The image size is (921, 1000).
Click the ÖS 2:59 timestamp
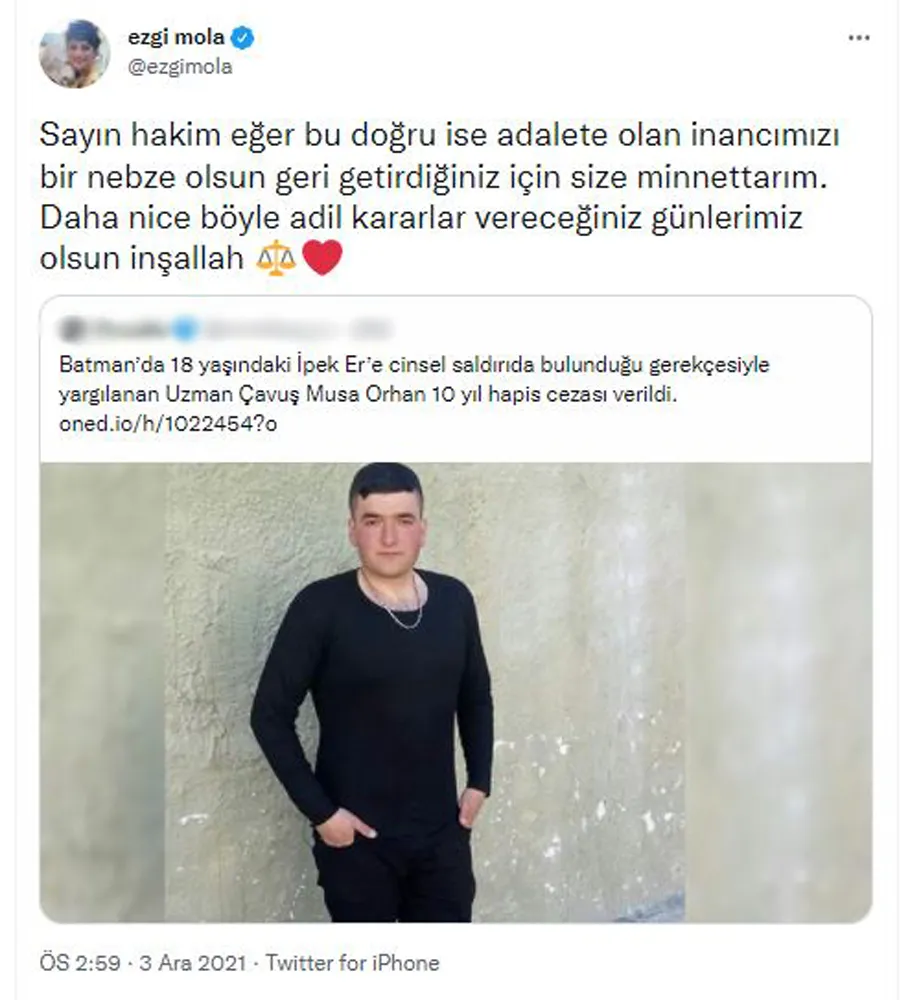[x=80, y=962]
